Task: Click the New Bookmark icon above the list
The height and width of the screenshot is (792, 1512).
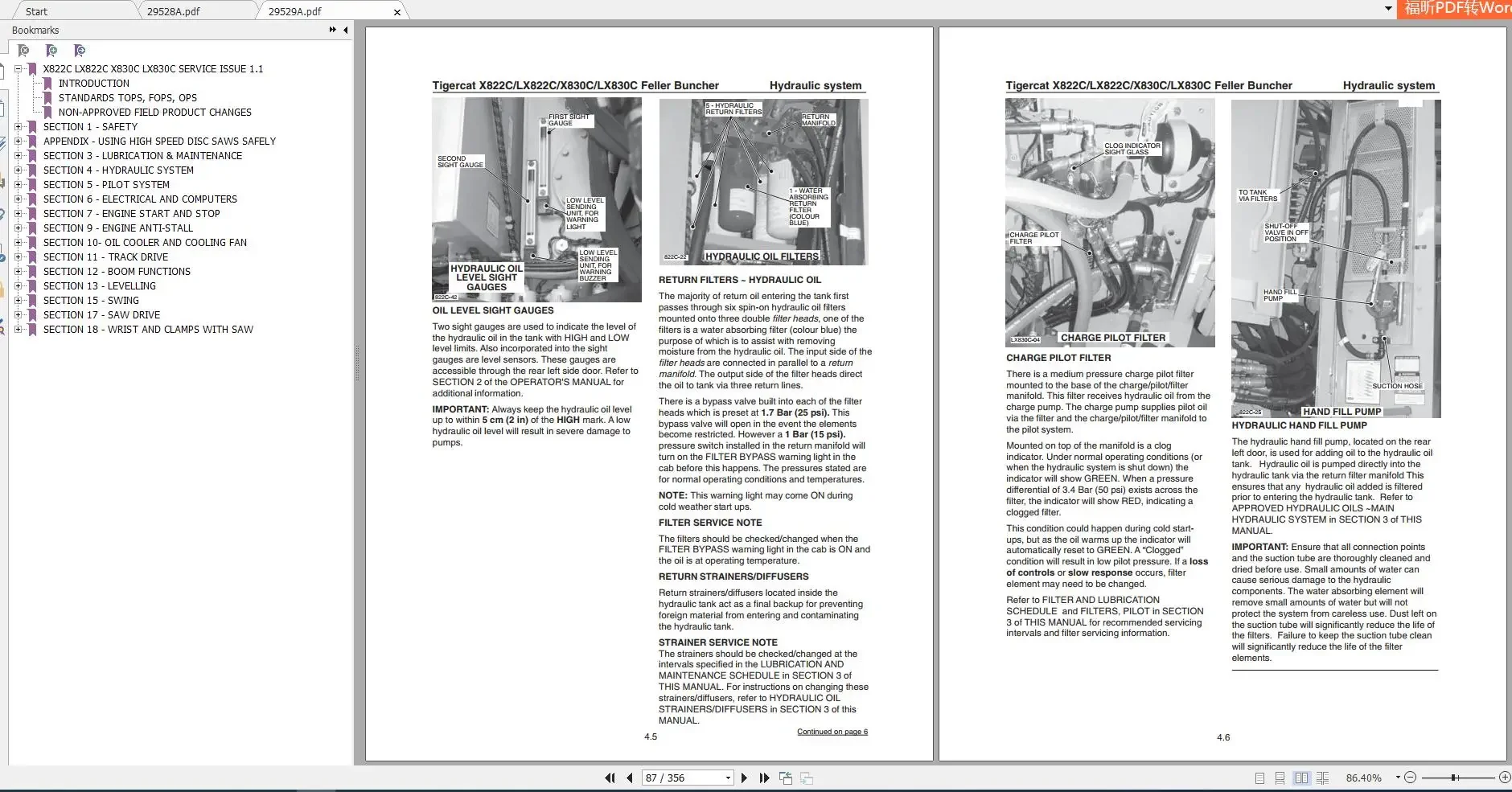Action: 51,50
